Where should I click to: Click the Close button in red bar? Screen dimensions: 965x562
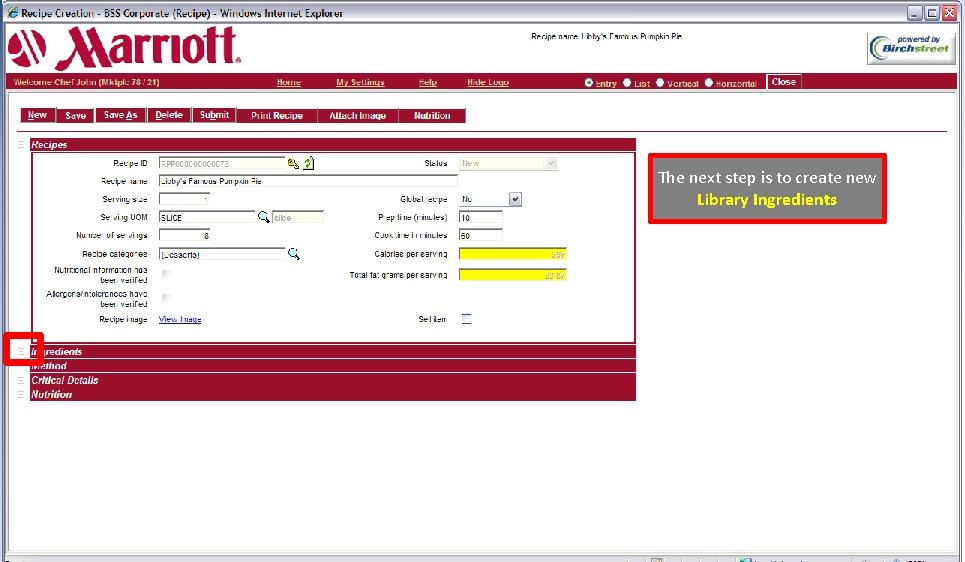pyautogui.click(x=783, y=82)
